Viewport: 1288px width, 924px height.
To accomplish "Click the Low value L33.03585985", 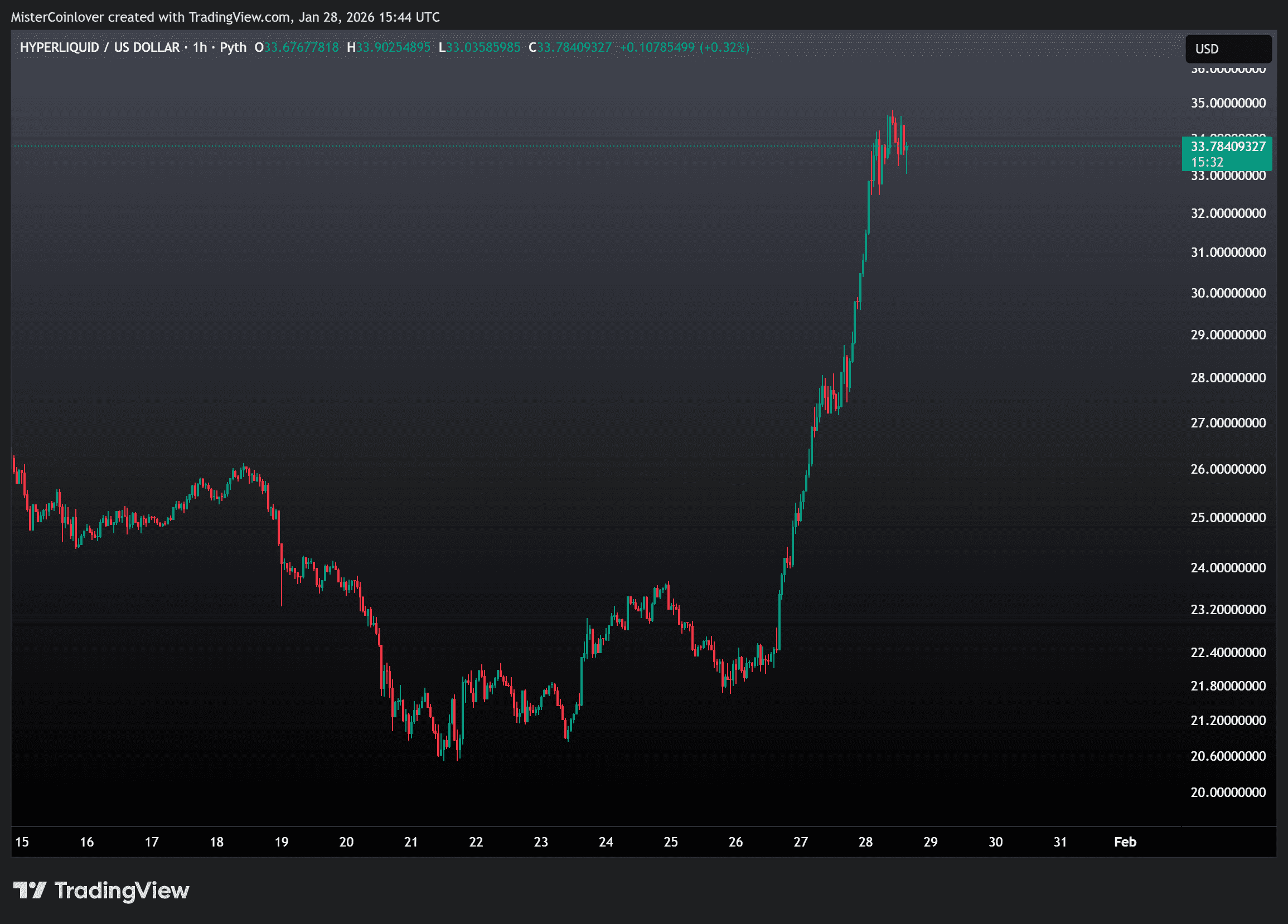I will [x=480, y=47].
